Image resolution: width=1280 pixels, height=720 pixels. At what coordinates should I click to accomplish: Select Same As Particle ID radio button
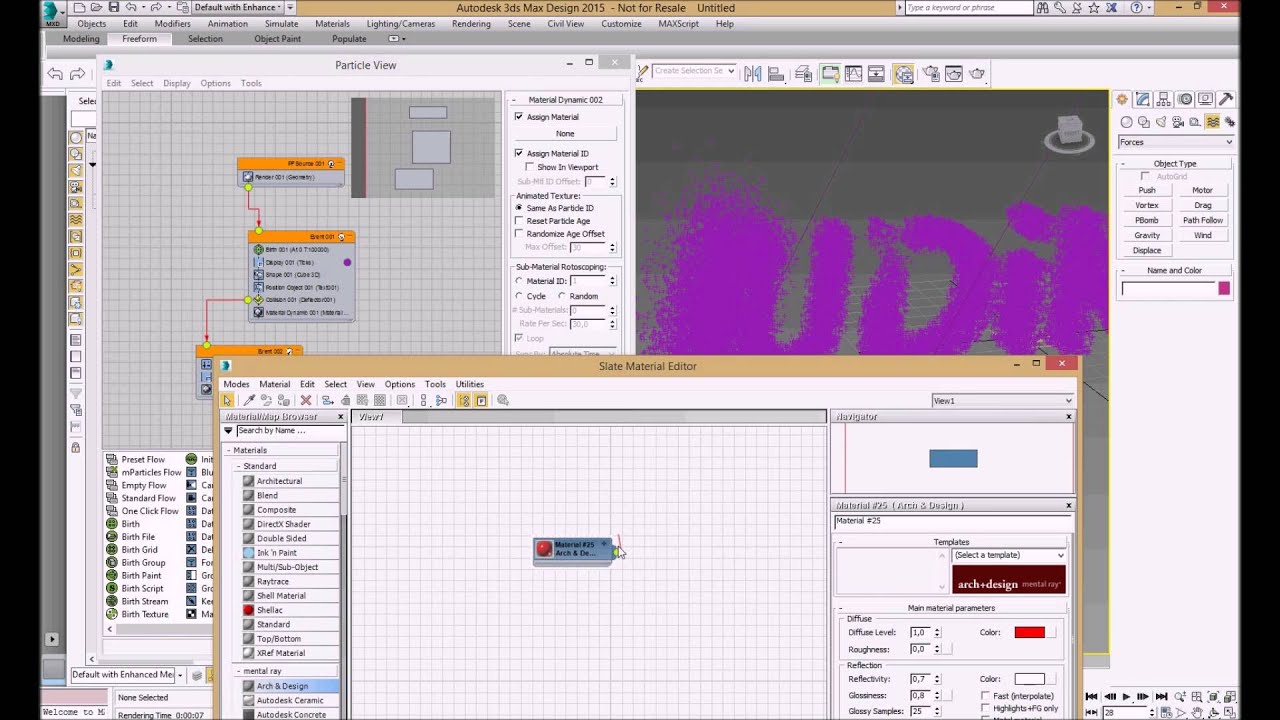pyautogui.click(x=519, y=208)
